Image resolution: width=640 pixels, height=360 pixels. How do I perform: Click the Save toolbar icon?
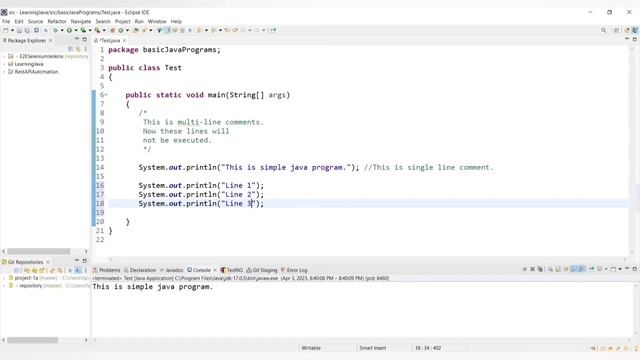(19, 30)
